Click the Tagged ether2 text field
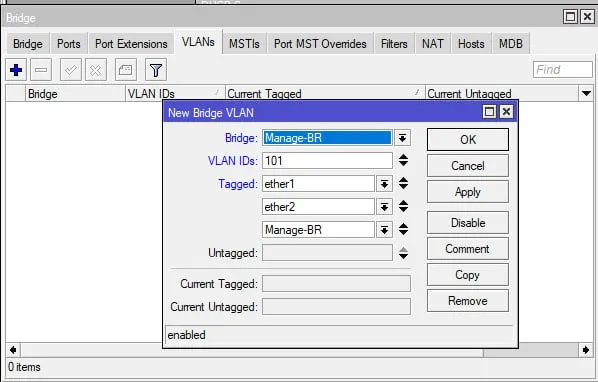Viewport: 598px width, 382px height. point(318,207)
